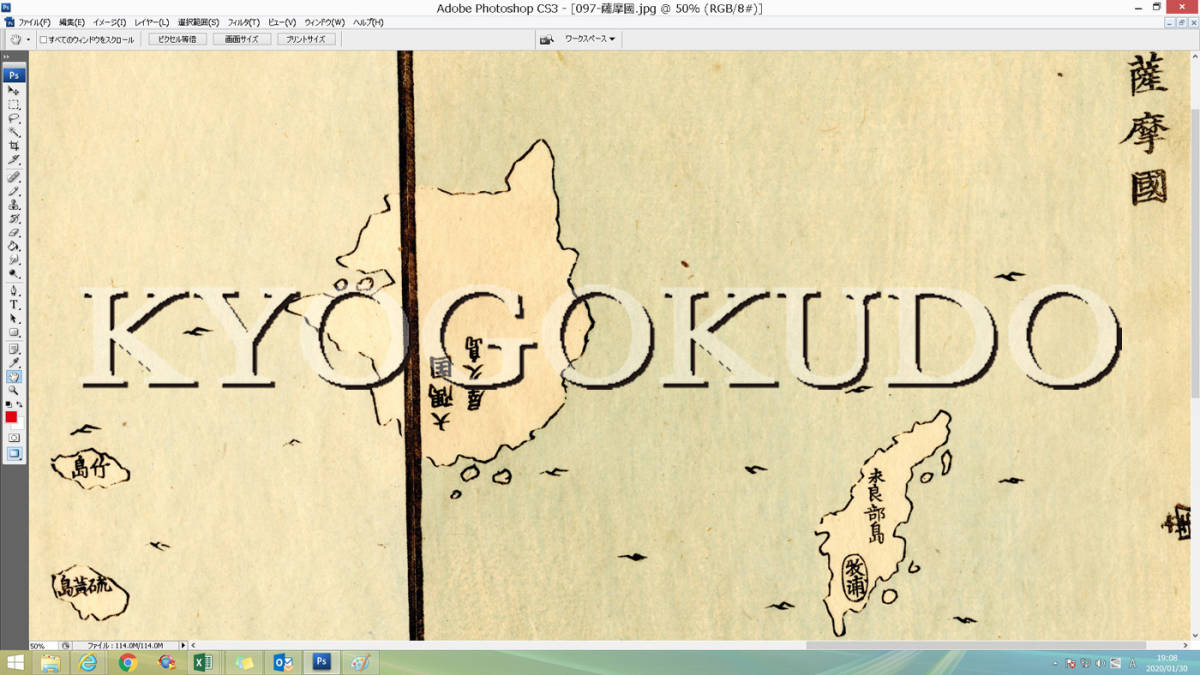Click the Ps logo atop toolbox
This screenshot has height=675, width=1200.
14,74
